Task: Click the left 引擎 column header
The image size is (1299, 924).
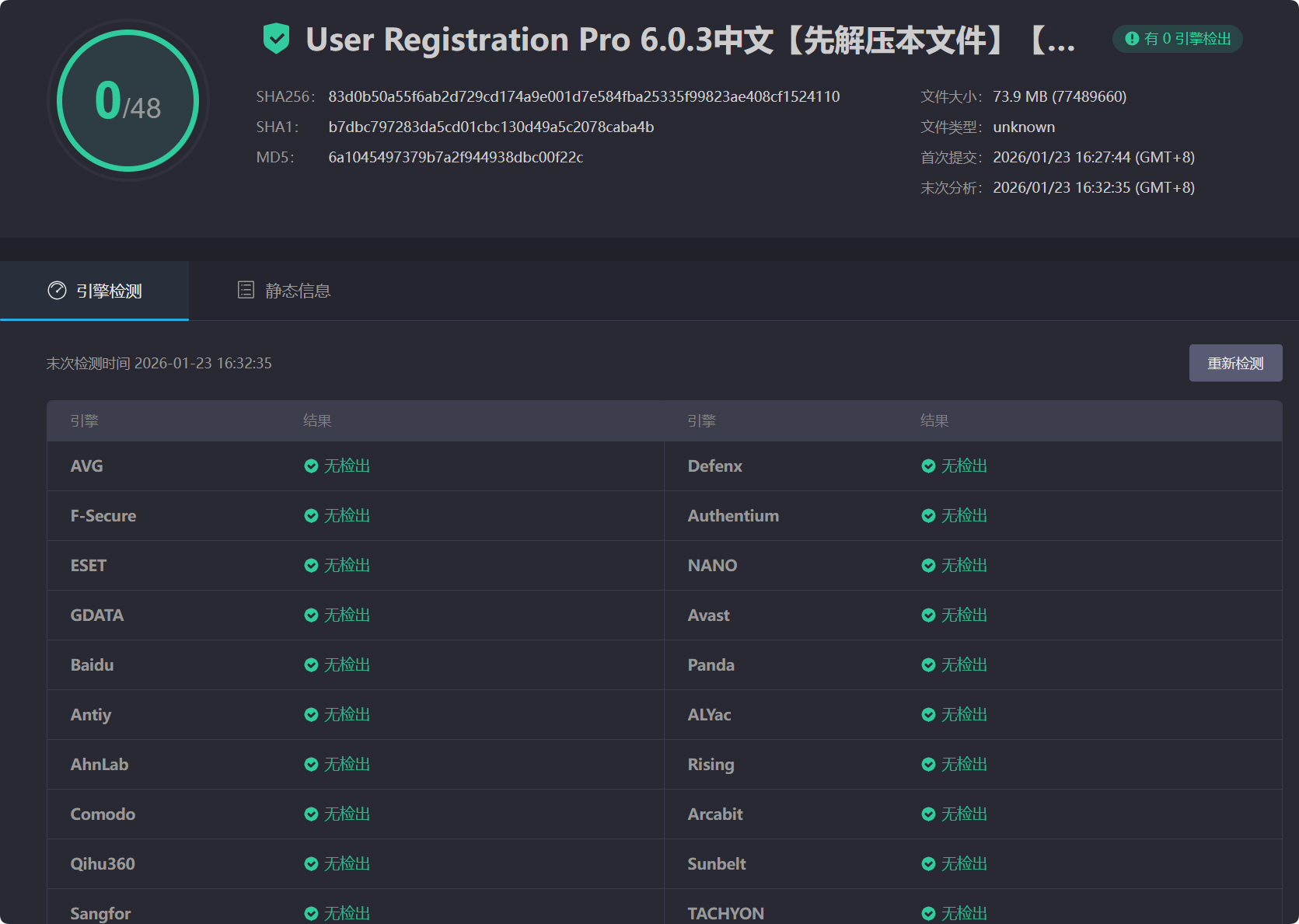Action: 84,420
